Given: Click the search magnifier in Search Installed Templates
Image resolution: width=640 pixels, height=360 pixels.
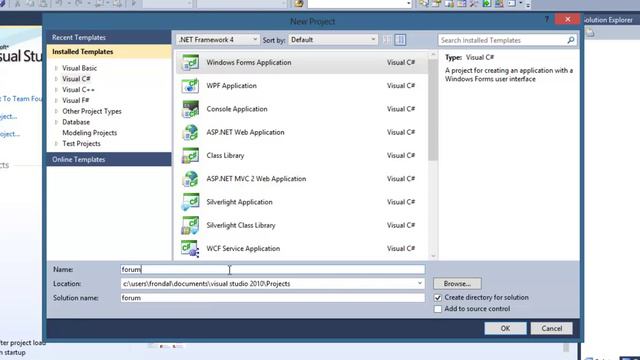Looking at the screenshot, I should (571, 40).
